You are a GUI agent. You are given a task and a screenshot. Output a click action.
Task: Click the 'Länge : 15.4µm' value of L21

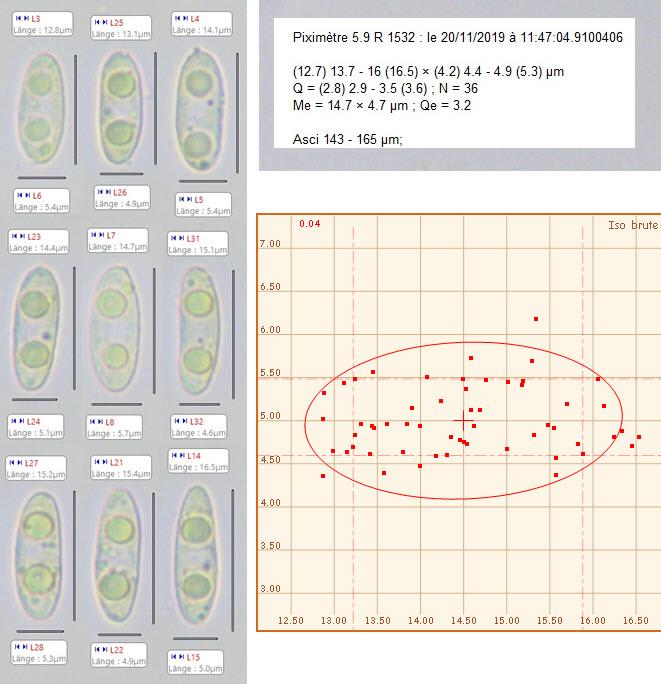(x=121, y=474)
